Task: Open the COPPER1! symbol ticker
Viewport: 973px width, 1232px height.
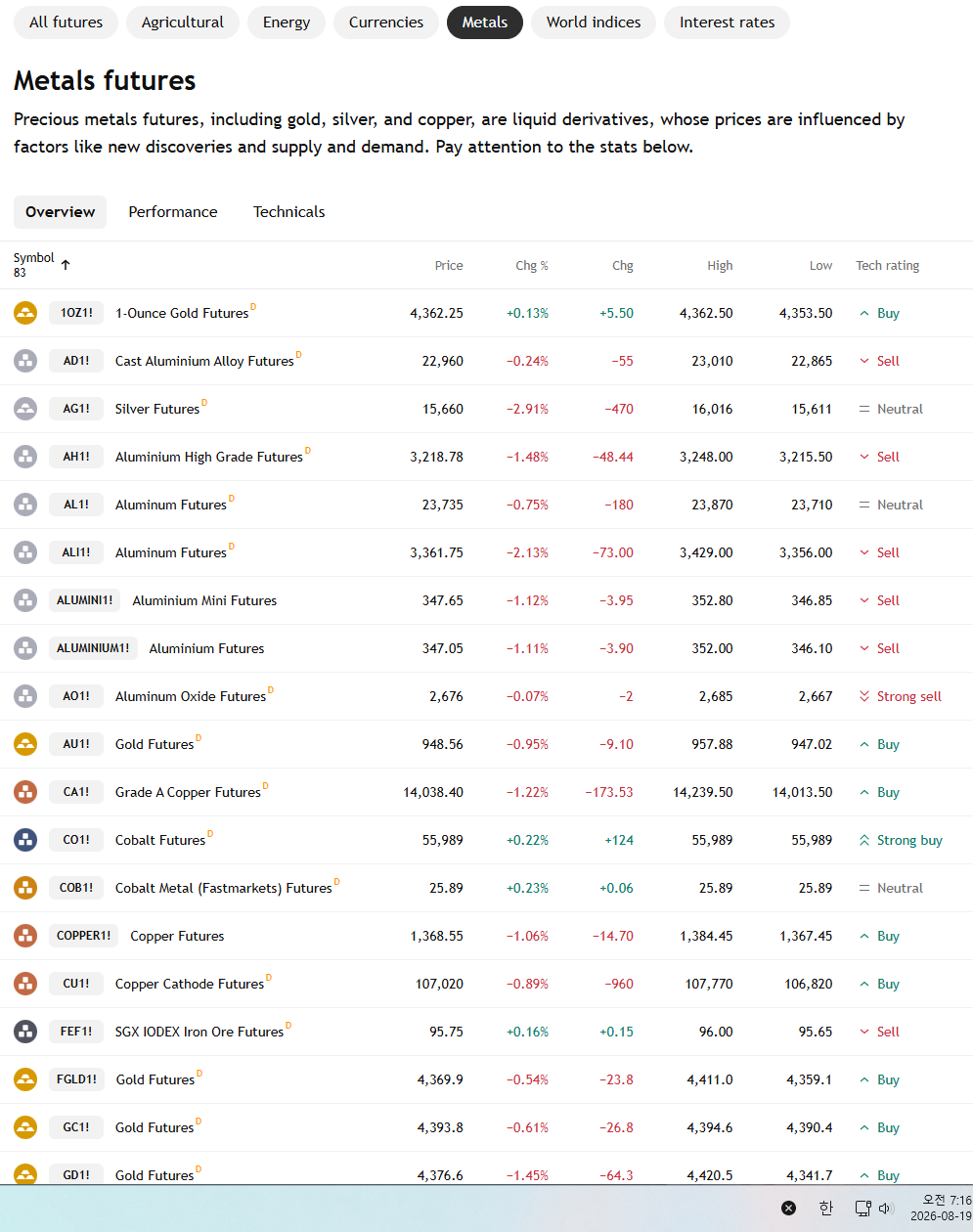Action: point(84,936)
